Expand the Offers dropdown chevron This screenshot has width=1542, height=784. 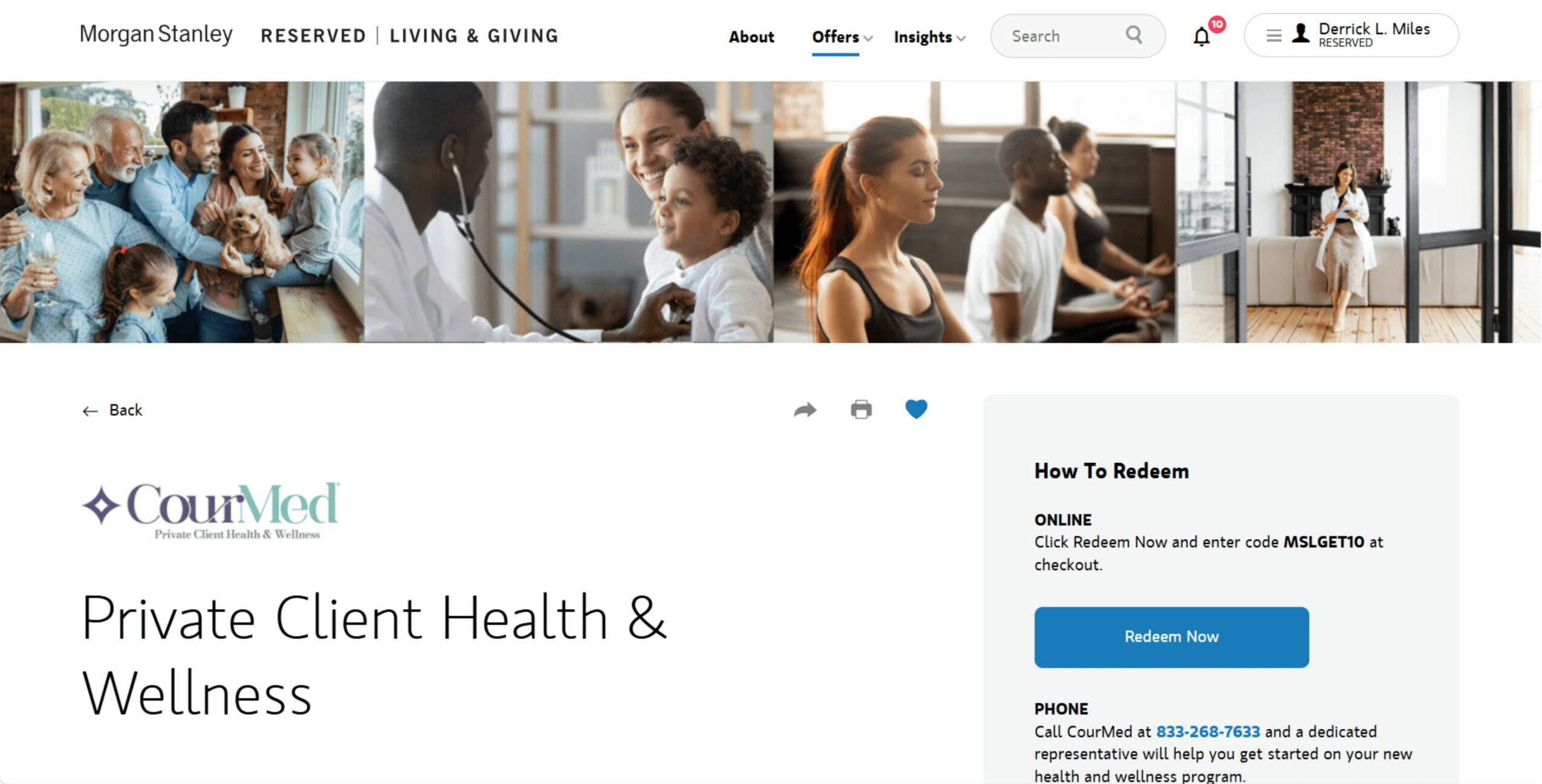click(868, 38)
